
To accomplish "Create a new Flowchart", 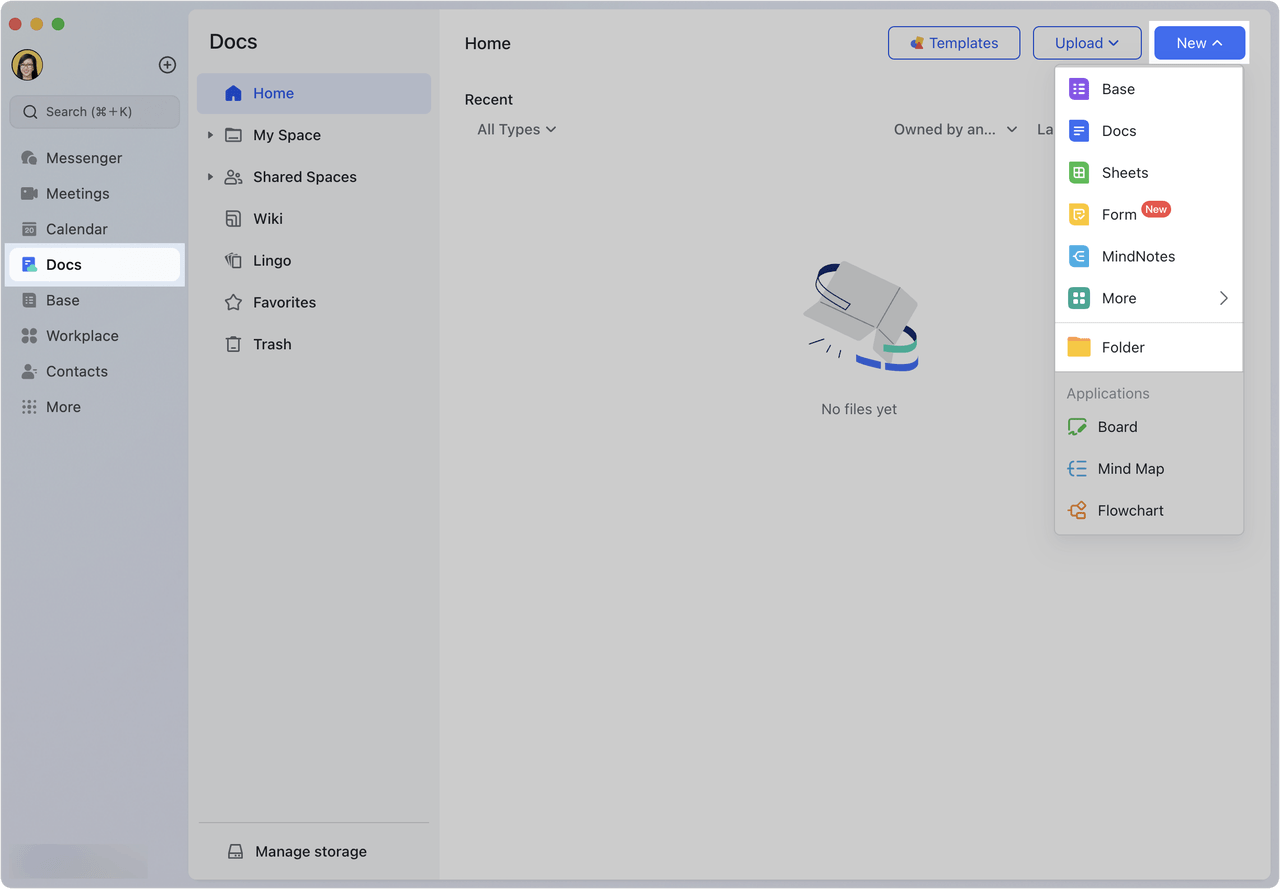I will click(1130, 510).
